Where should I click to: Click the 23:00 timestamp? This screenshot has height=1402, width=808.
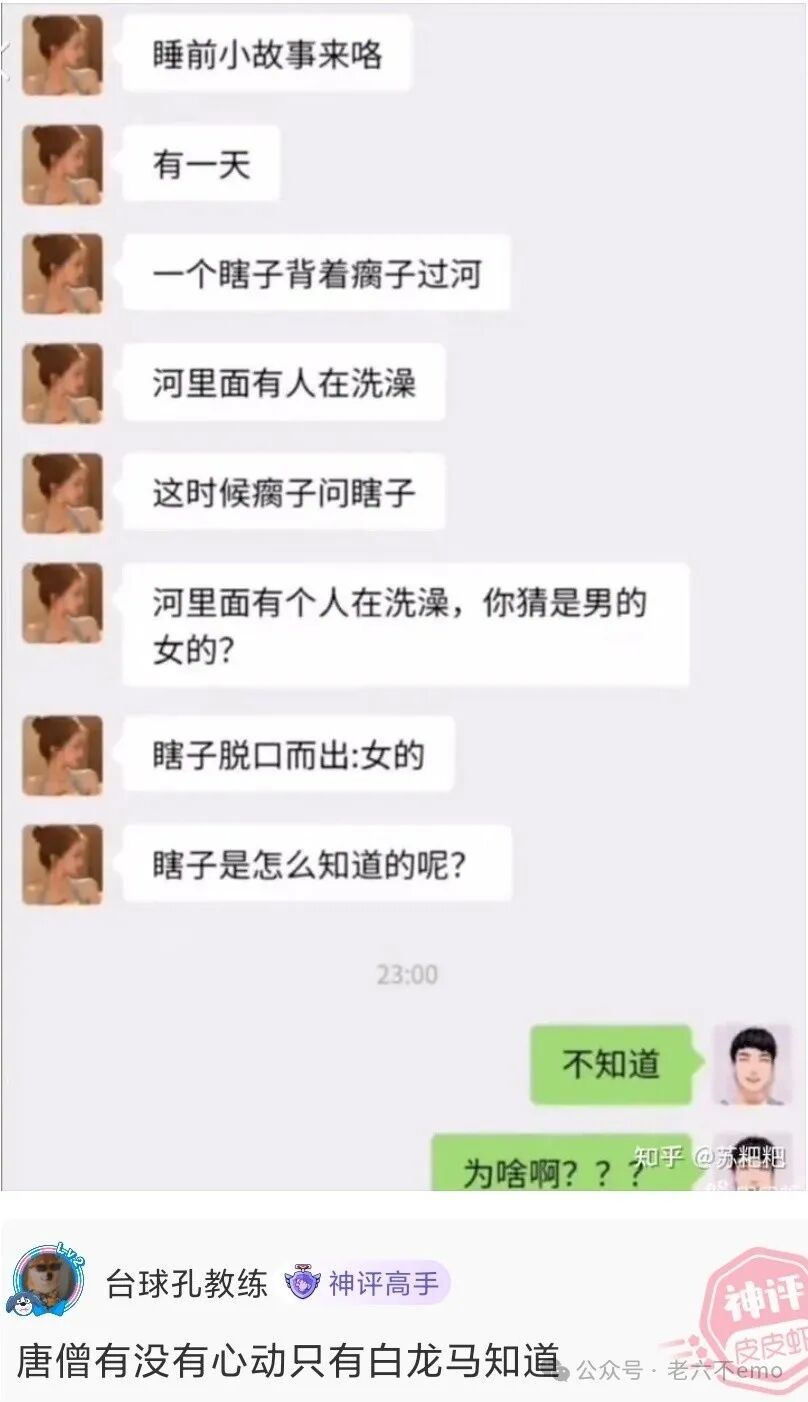click(x=407, y=974)
